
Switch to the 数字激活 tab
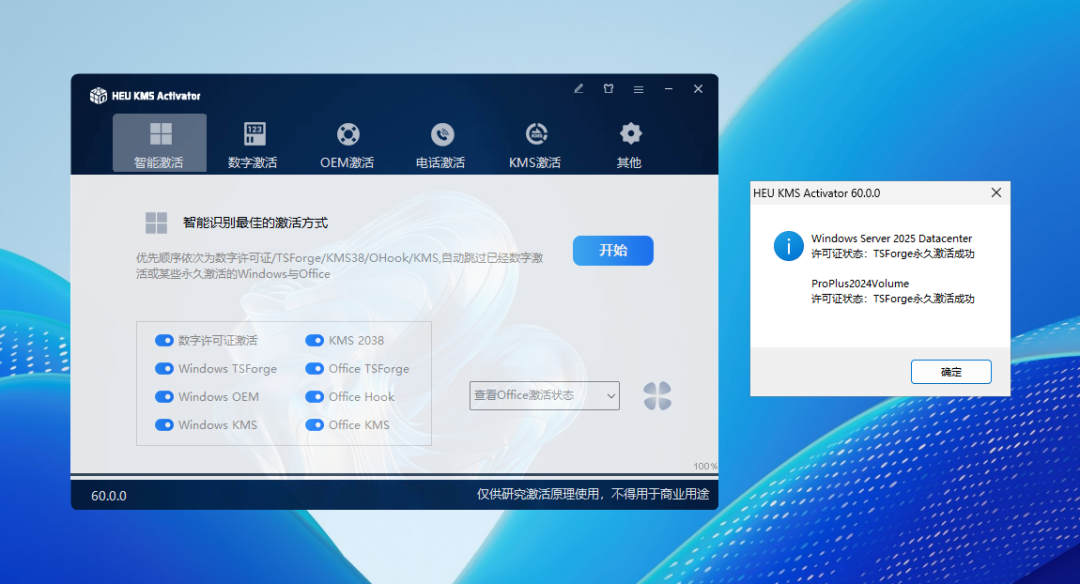253,143
